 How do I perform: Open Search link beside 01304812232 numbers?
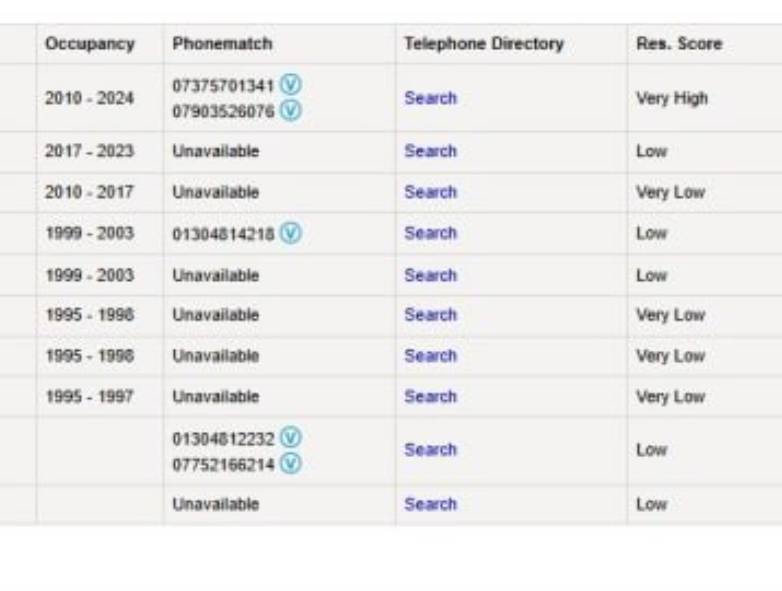[430, 450]
